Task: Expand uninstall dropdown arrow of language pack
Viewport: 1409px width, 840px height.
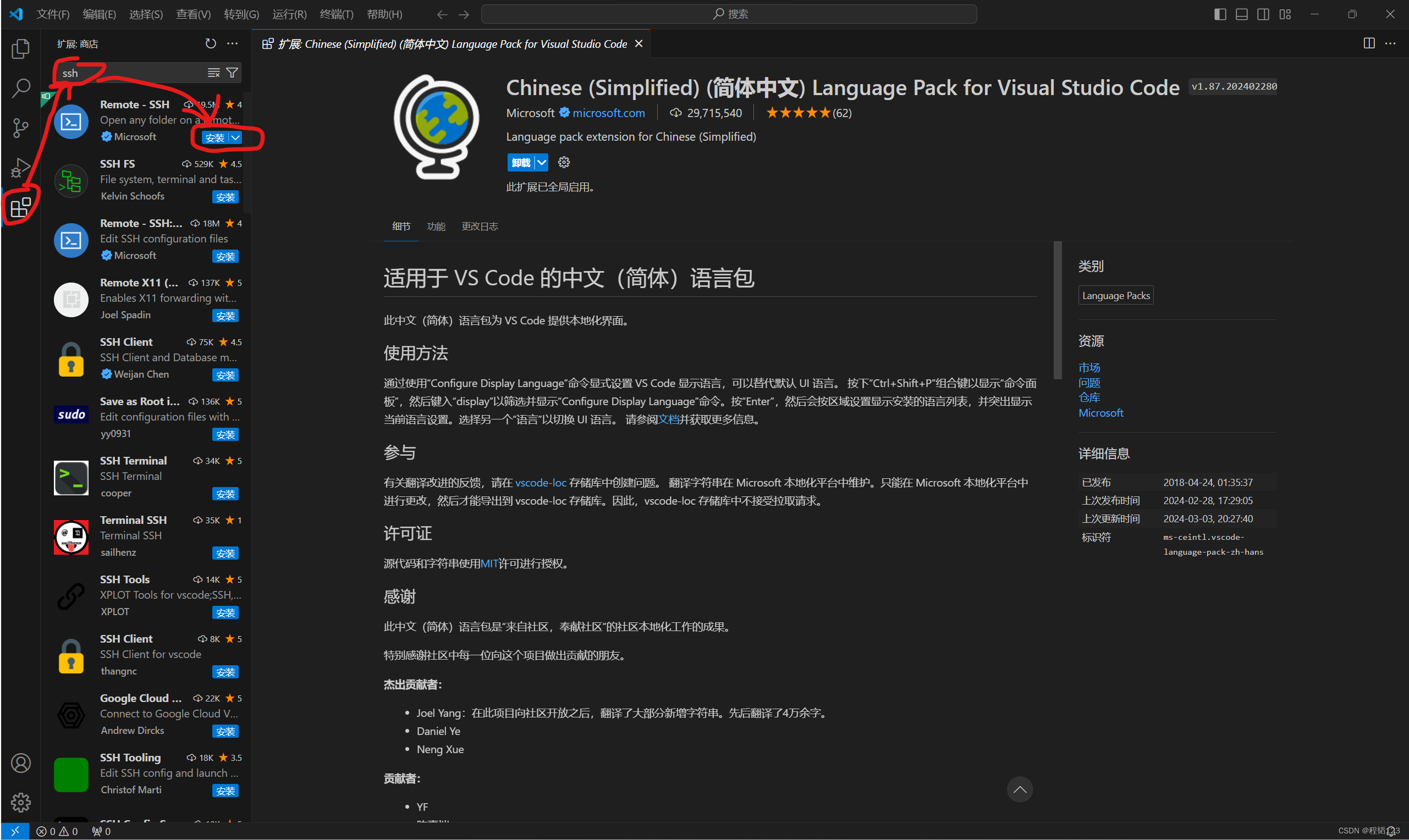Action: coord(541,163)
